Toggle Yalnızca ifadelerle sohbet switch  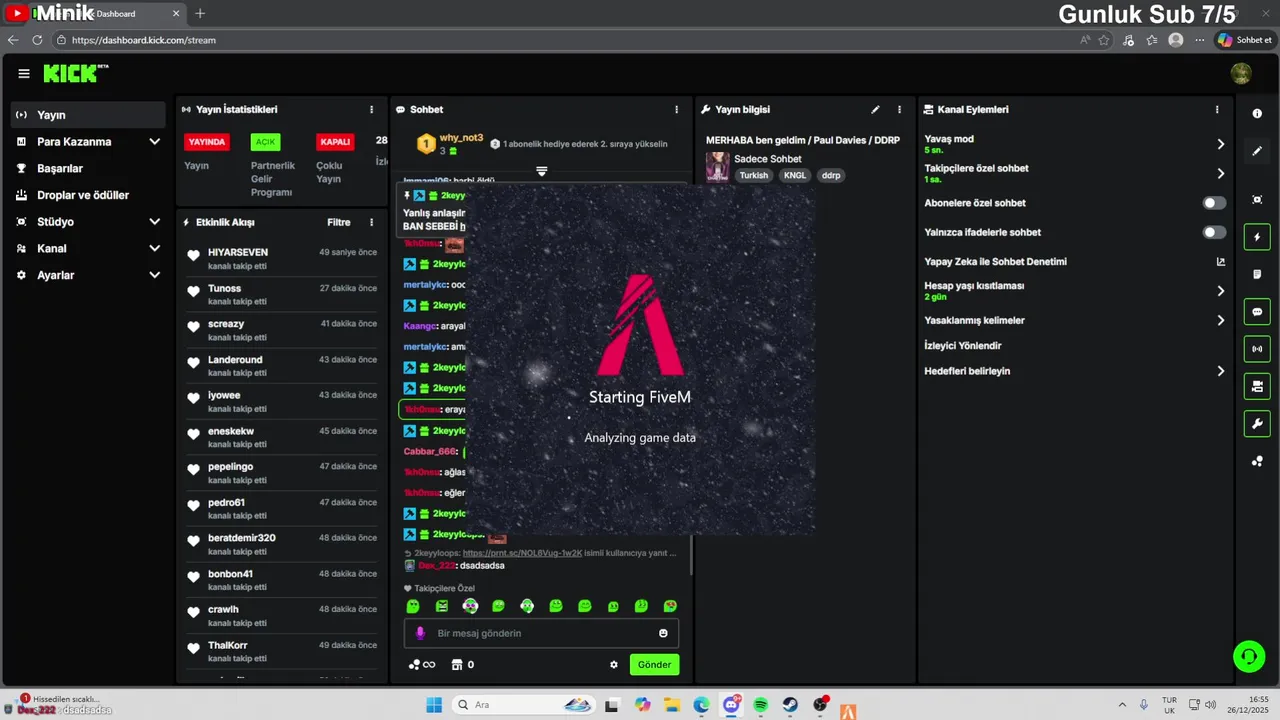point(1214,232)
